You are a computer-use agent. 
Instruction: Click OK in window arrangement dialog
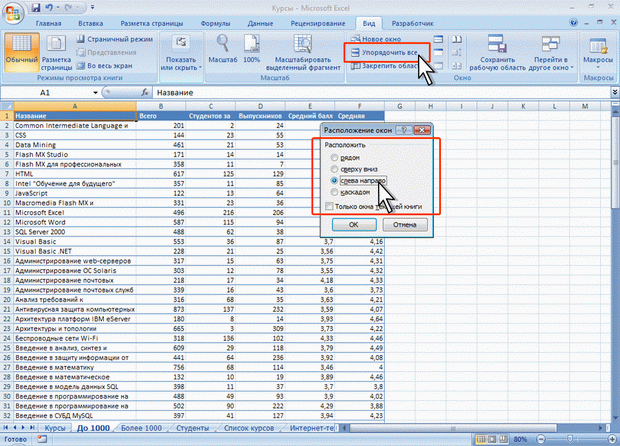coord(353,225)
